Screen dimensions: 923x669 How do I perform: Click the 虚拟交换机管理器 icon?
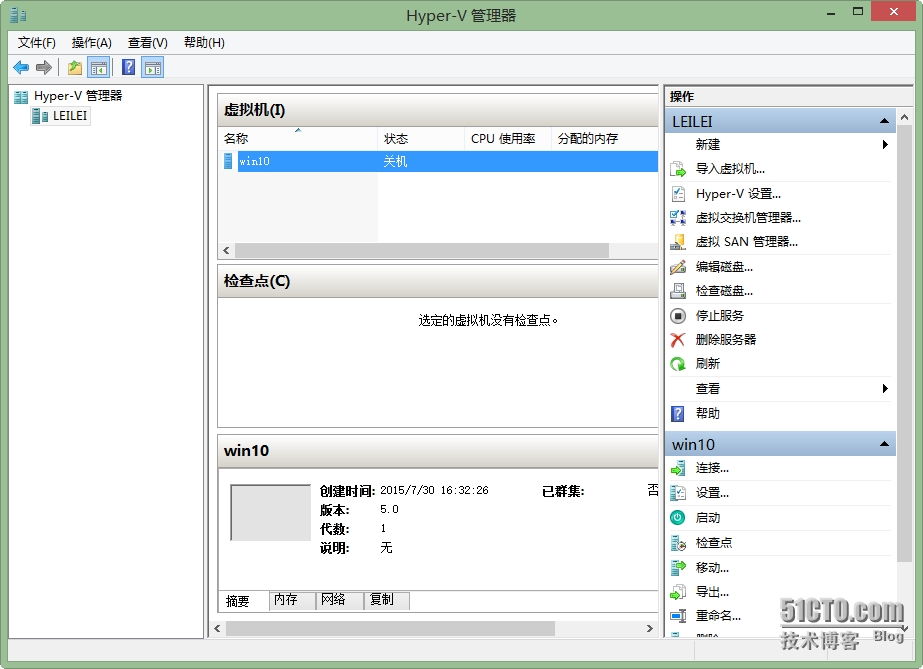tap(678, 218)
